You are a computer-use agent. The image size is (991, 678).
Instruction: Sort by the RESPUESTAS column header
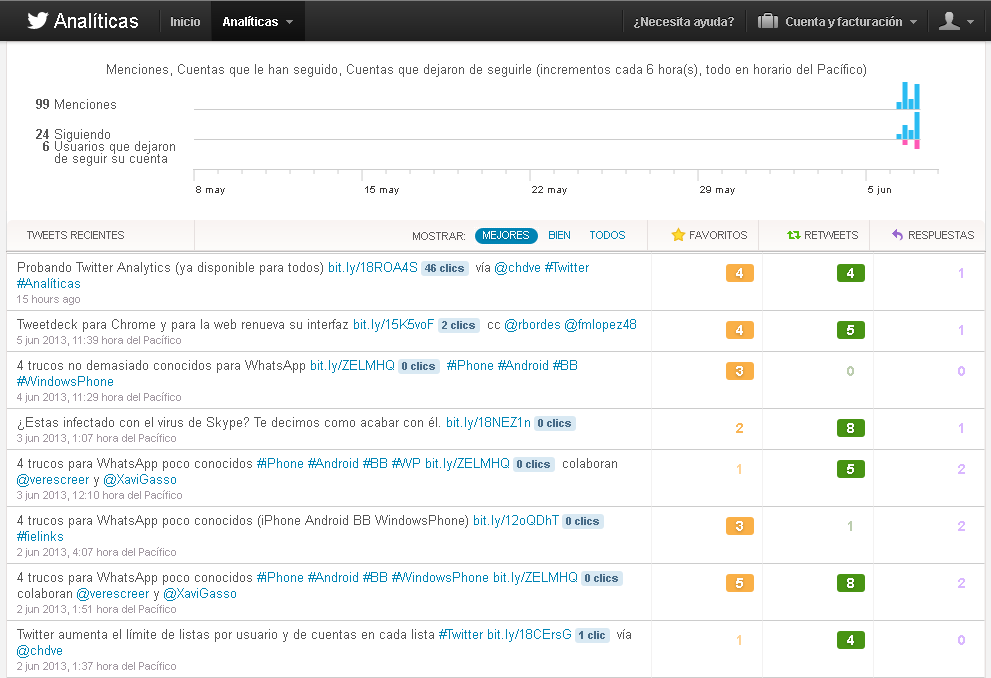coord(933,235)
